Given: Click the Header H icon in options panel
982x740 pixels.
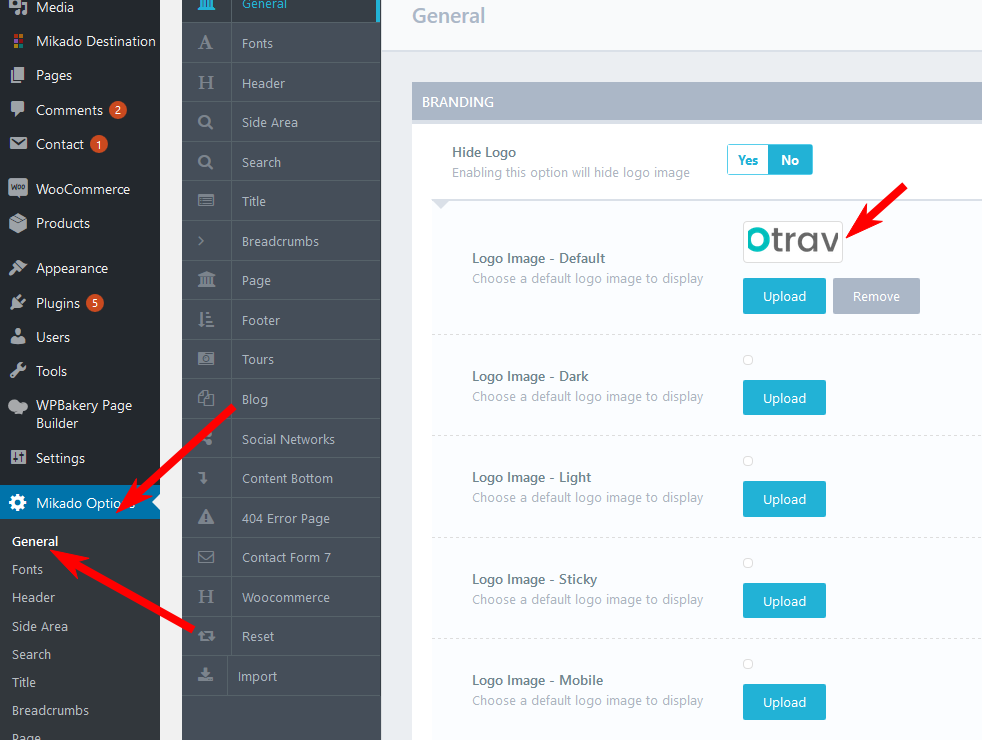Looking at the screenshot, I should point(206,83).
